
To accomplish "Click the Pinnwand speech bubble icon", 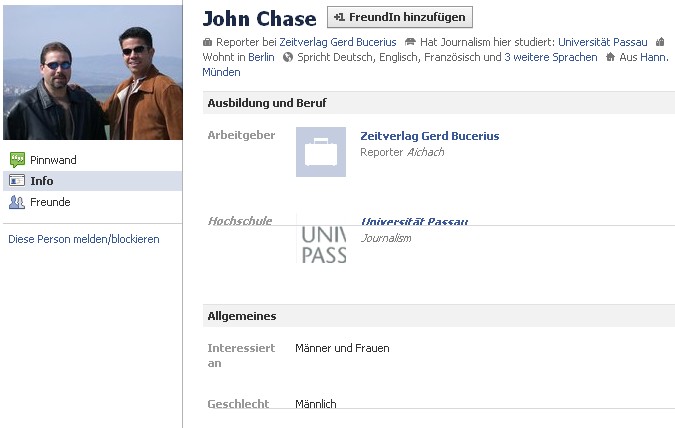I will pyautogui.click(x=17, y=160).
